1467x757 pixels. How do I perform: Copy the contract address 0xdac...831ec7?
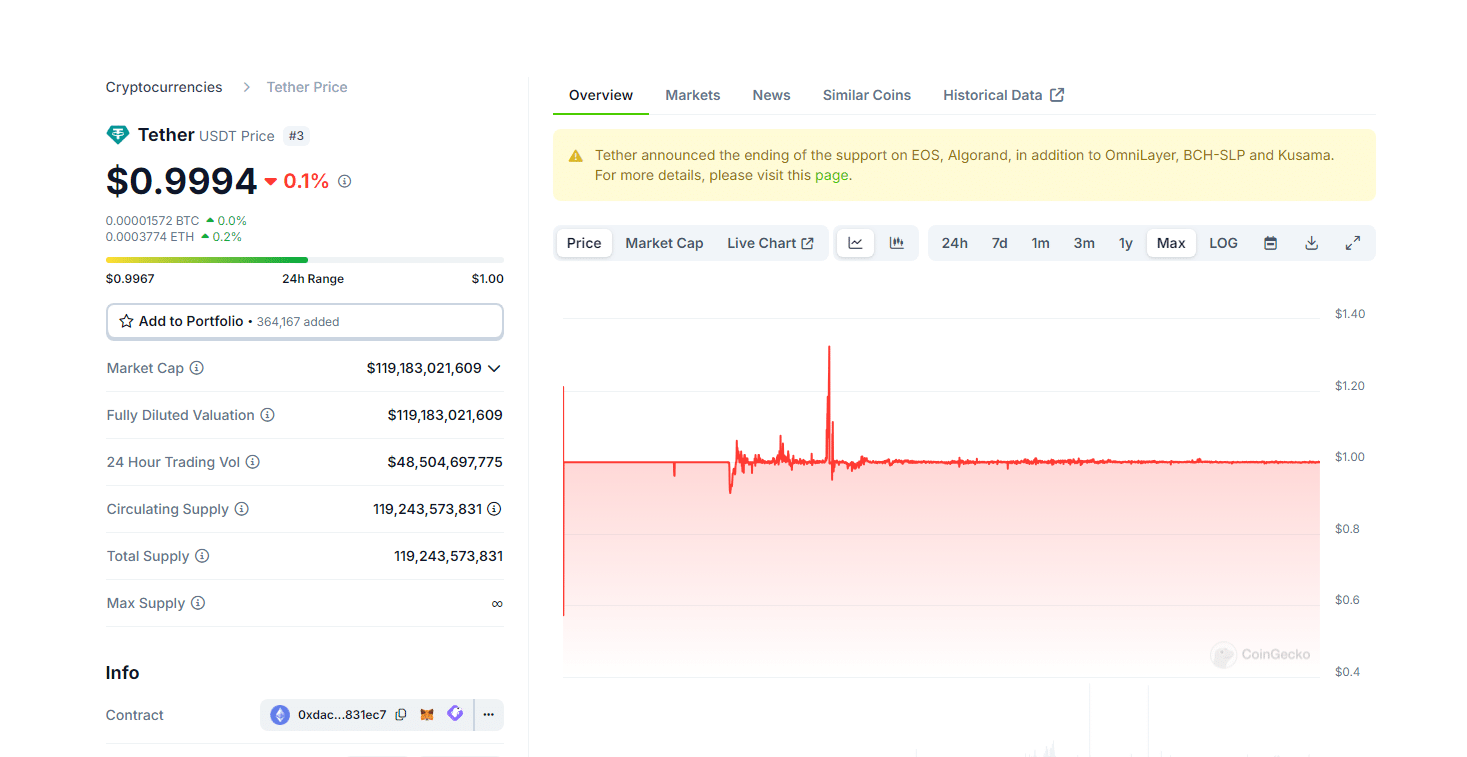pyautogui.click(x=401, y=715)
